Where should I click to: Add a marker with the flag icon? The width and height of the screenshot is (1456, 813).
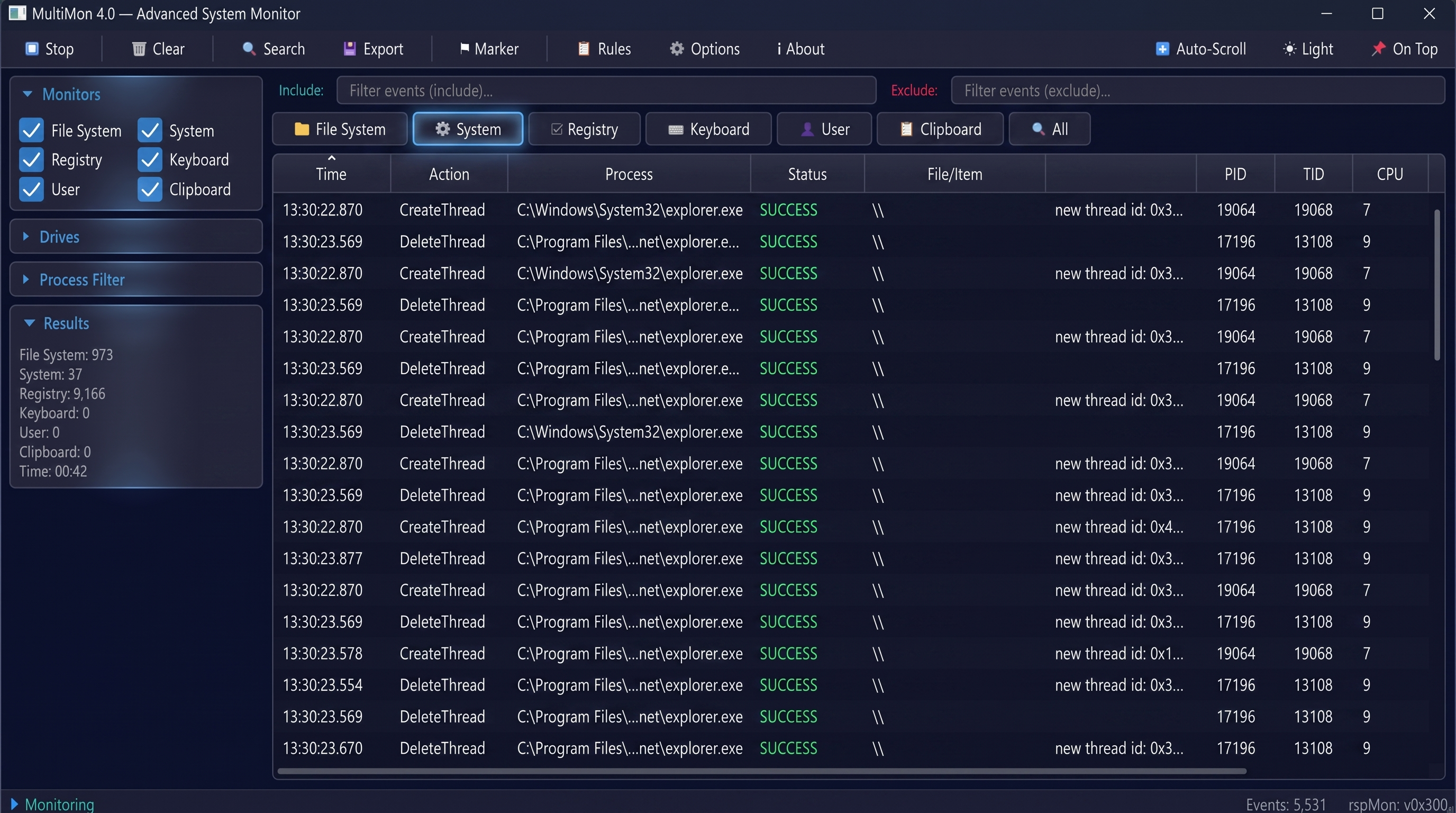click(464, 49)
